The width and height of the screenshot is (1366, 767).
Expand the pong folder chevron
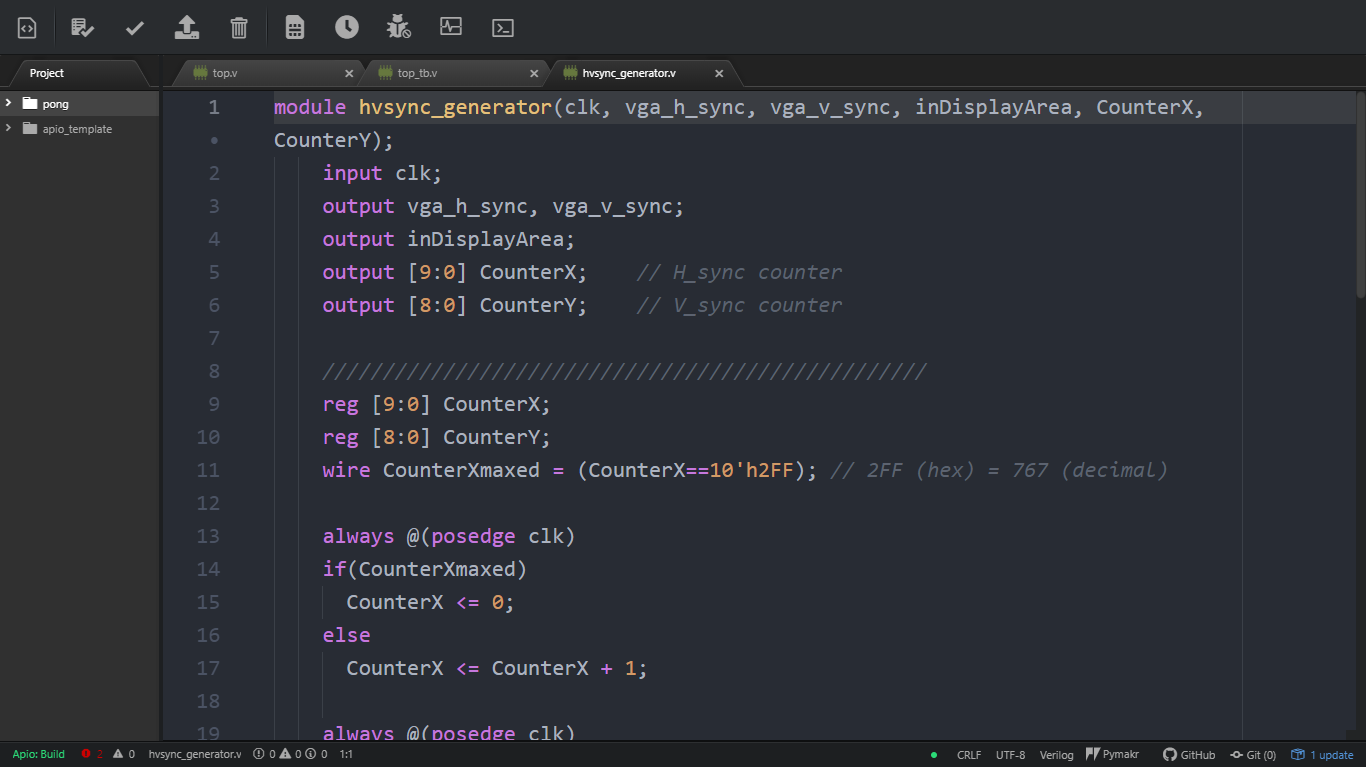(x=8, y=103)
